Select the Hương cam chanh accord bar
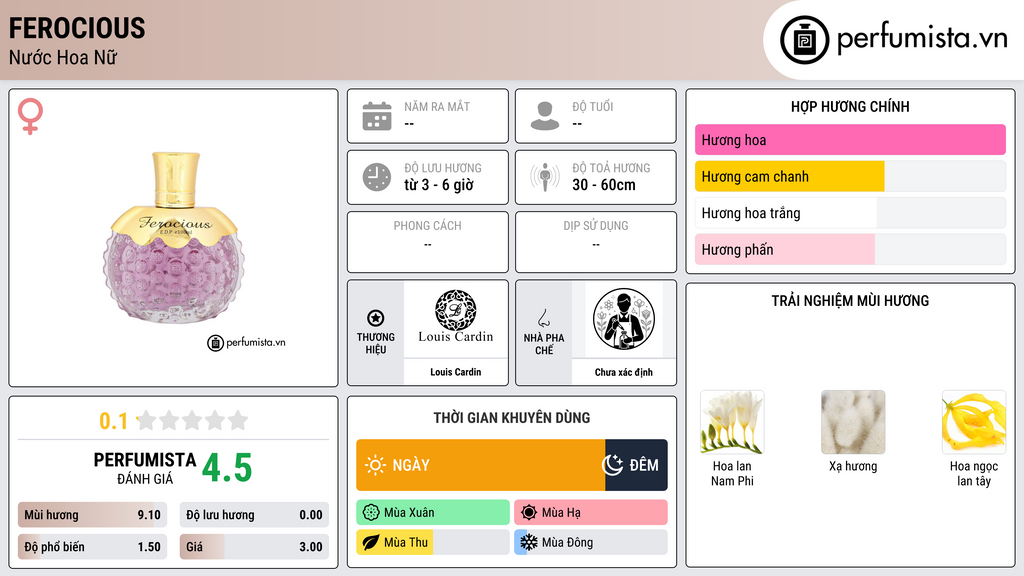The height and width of the screenshot is (576, 1024). click(x=850, y=176)
